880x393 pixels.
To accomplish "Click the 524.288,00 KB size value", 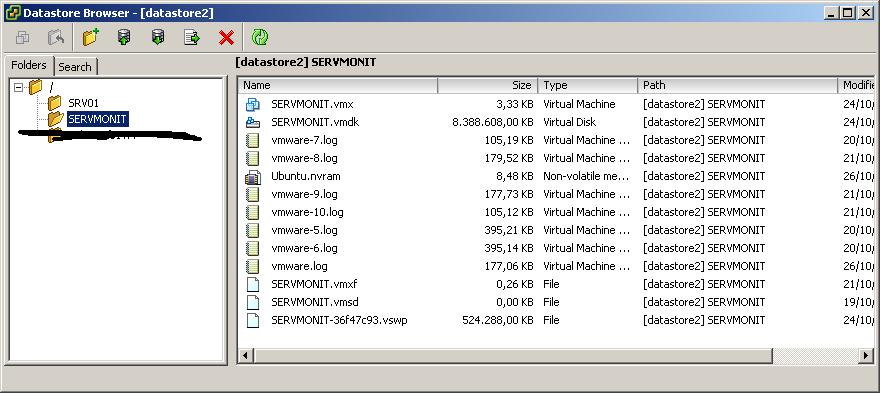I will click(x=497, y=320).
